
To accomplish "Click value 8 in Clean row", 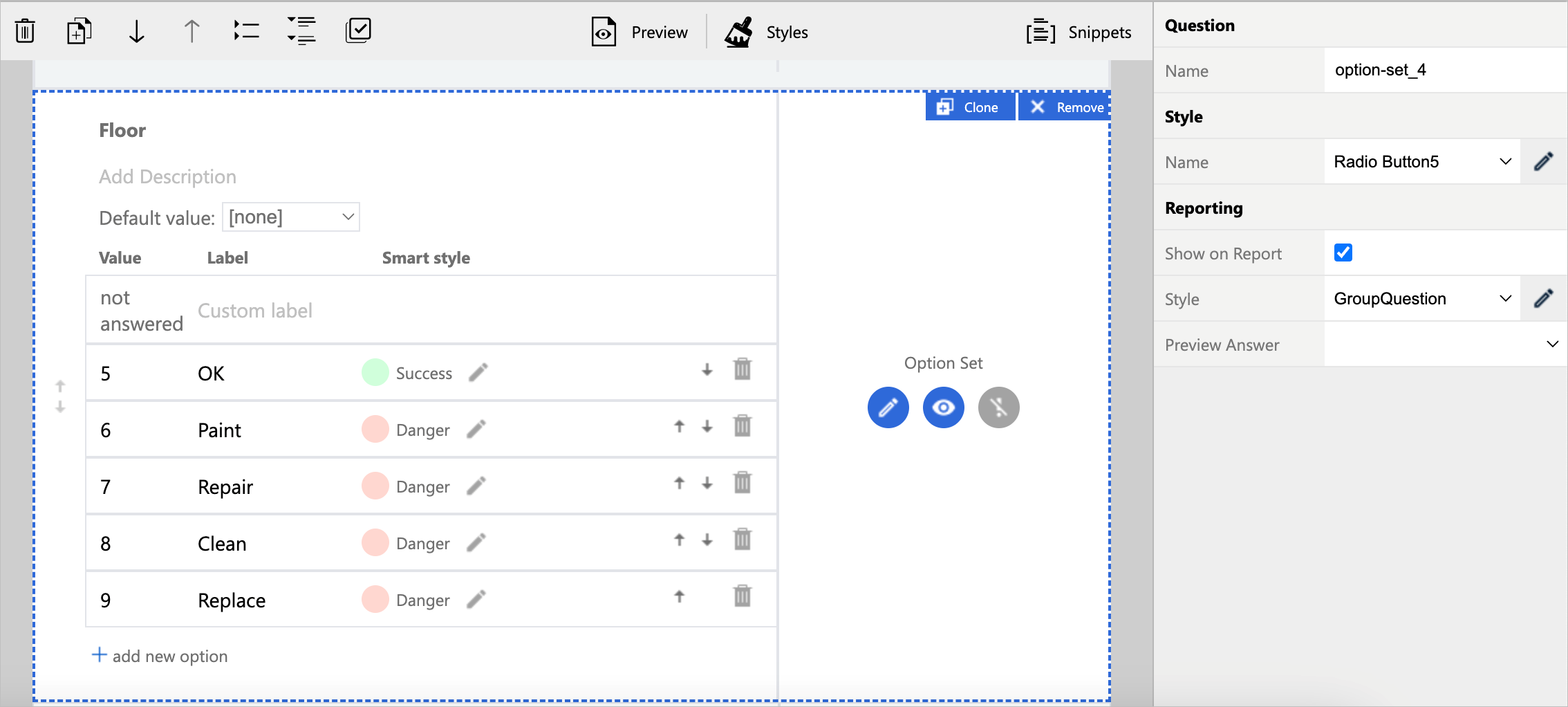I will pyautogui.click(x=105, y=544).
